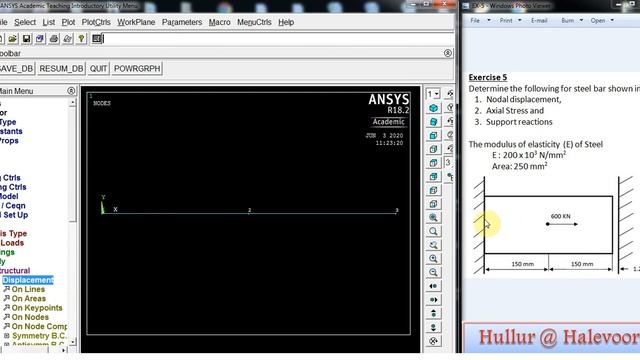This screenshot has height=360, width=640.
Task: Pick node 2 in graphics window
Action: [249, 212]
